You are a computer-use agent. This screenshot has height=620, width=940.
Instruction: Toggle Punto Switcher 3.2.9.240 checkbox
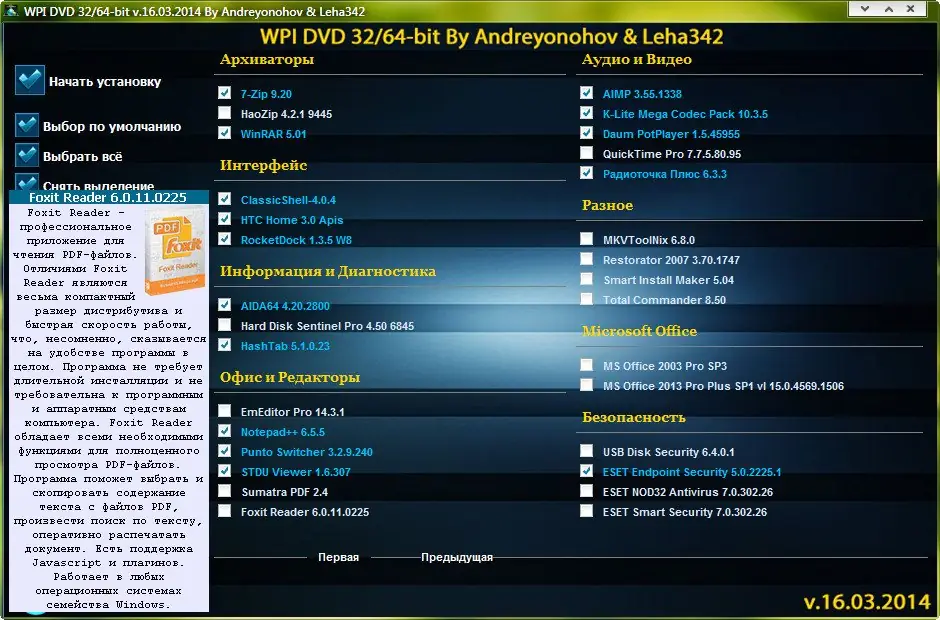point(224,450)
